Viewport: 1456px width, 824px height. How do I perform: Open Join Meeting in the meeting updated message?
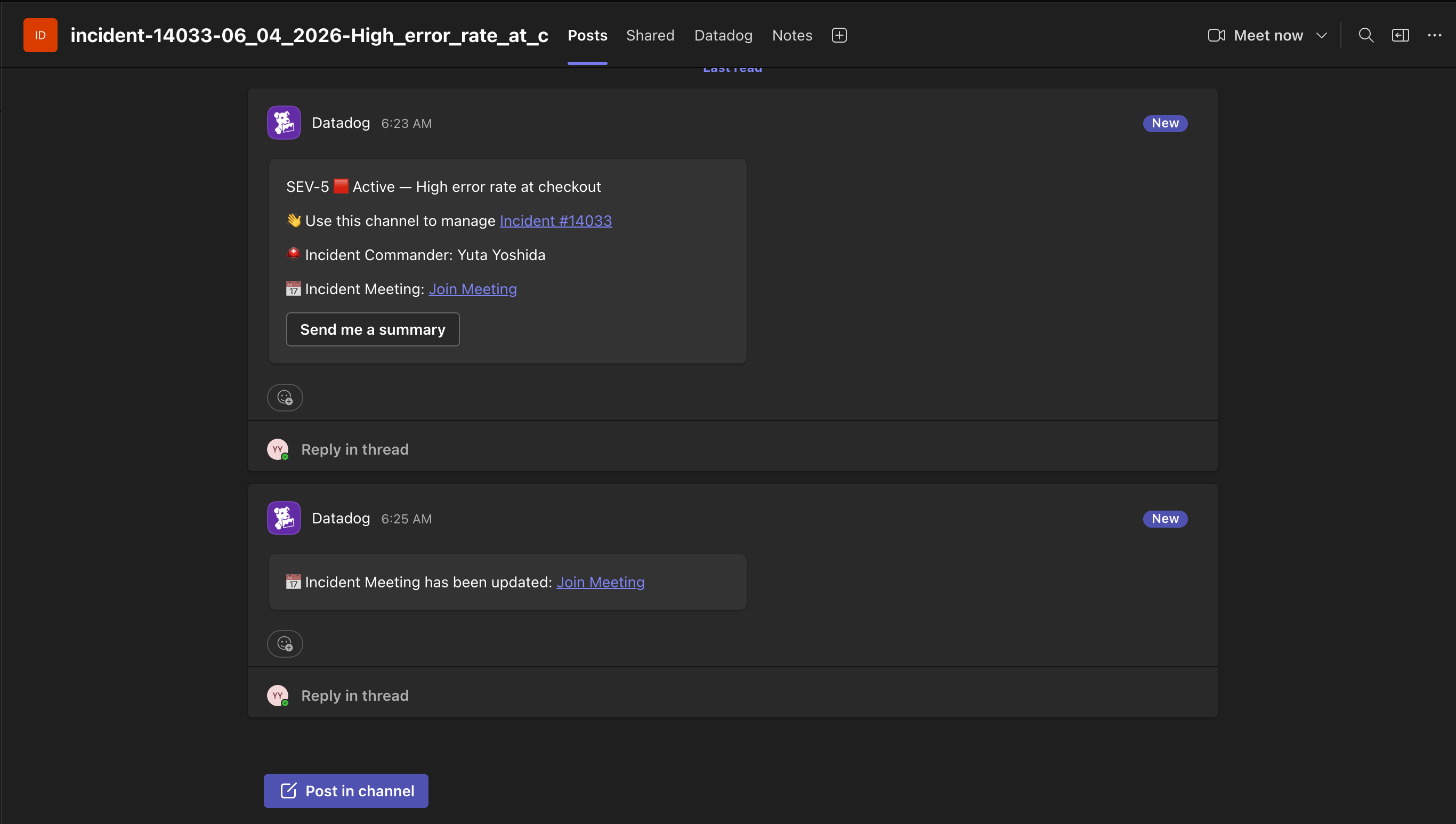601,583
